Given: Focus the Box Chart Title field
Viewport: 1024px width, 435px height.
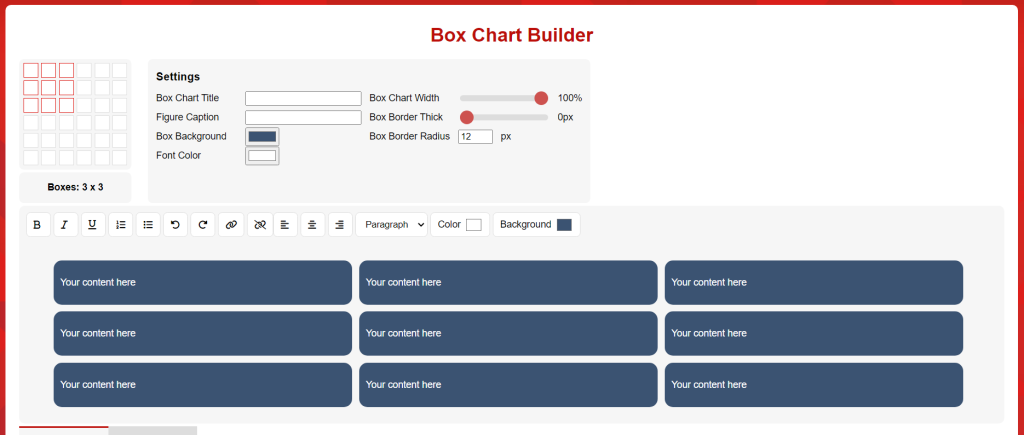Looking at the screenshot, I should pos(303,98).
